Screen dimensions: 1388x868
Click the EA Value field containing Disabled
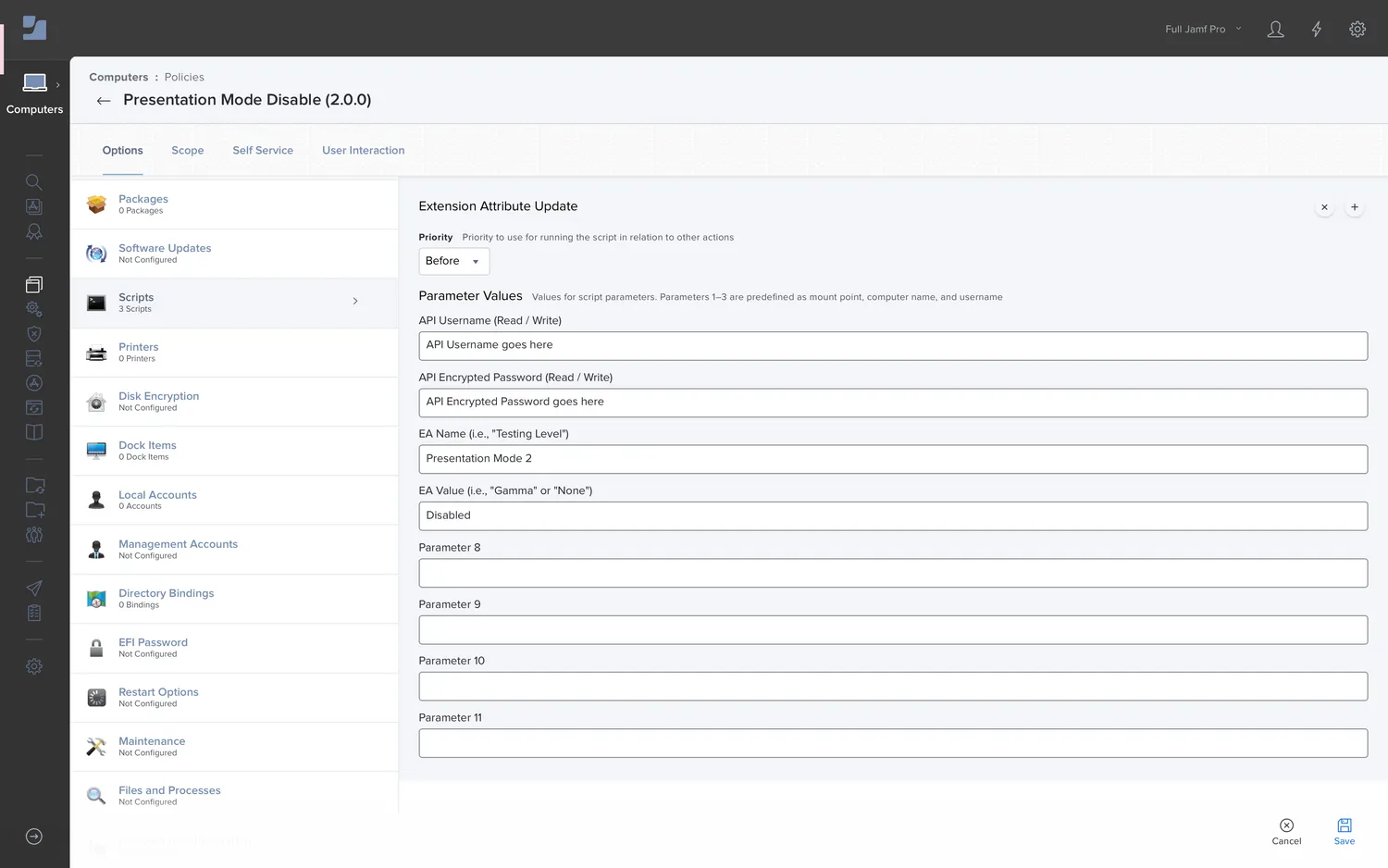[893, 515]
